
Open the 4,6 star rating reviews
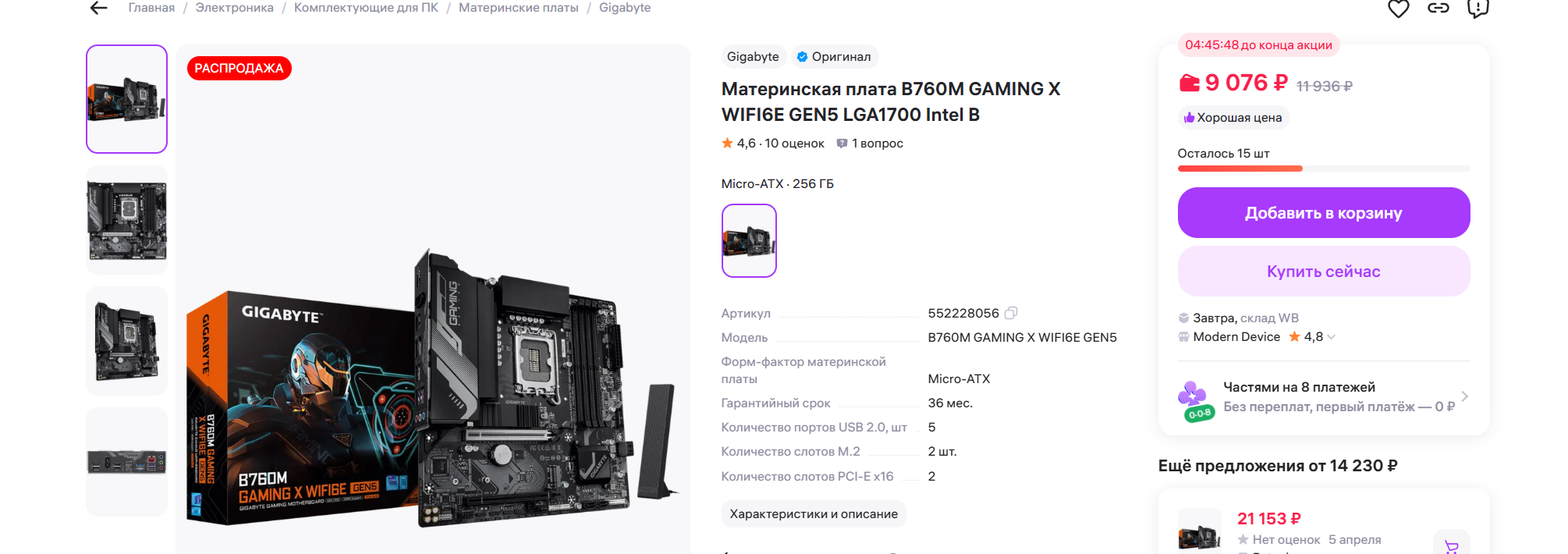coord(772,144)
